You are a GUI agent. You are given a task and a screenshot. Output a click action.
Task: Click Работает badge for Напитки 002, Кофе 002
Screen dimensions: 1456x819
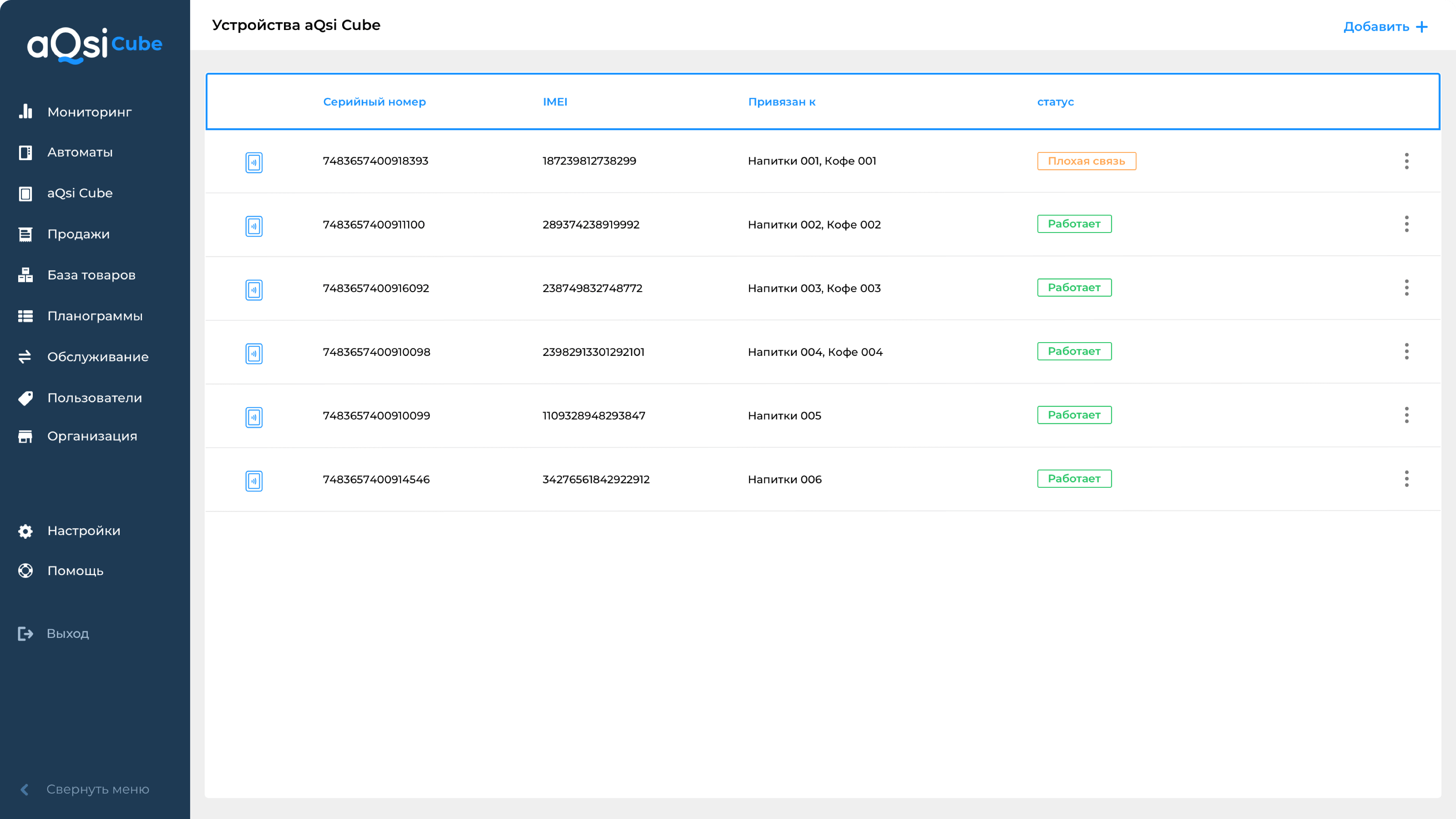1074,224
